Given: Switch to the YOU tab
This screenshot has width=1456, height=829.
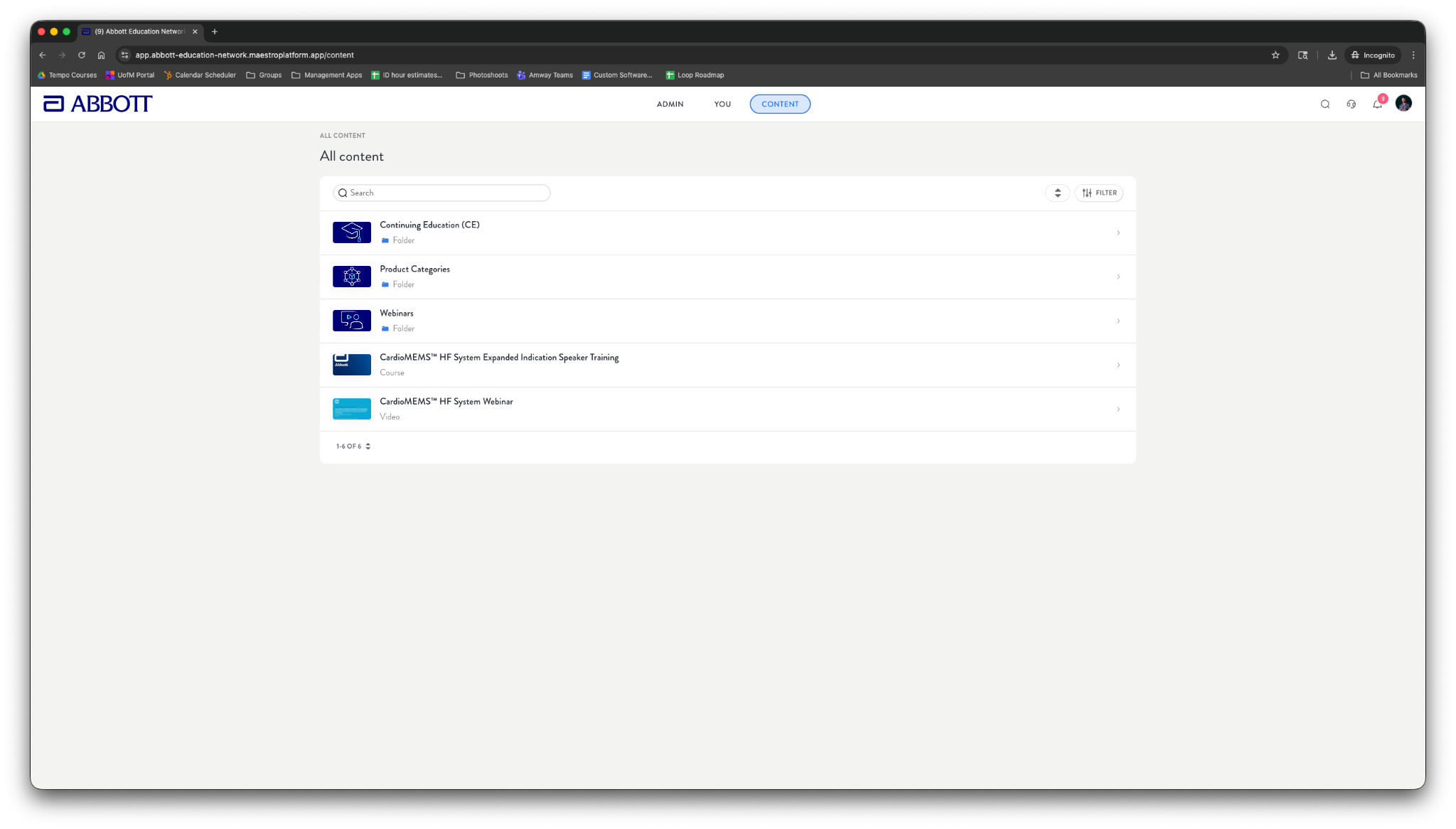Looking at the screenshot, I should (x=722, y=104).
